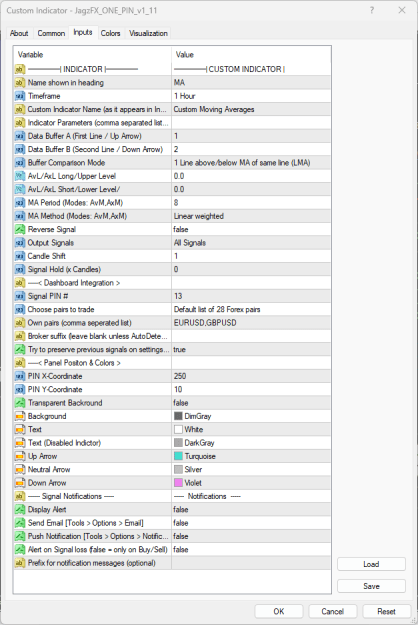Click the double icon beside AvL/AxL Long/Upper Level

tap(20, 176)
